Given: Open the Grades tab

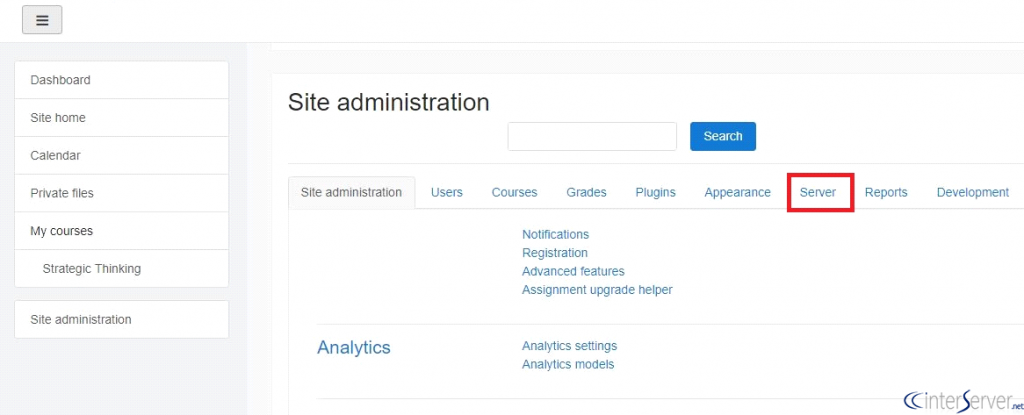Looking at the screenshot, I should coord(586,193).
